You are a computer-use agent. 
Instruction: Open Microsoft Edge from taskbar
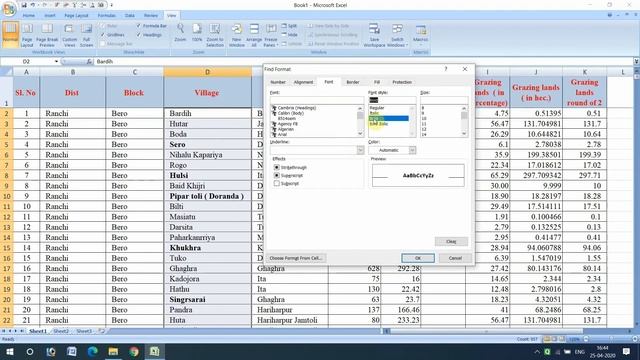coord(93,351)
